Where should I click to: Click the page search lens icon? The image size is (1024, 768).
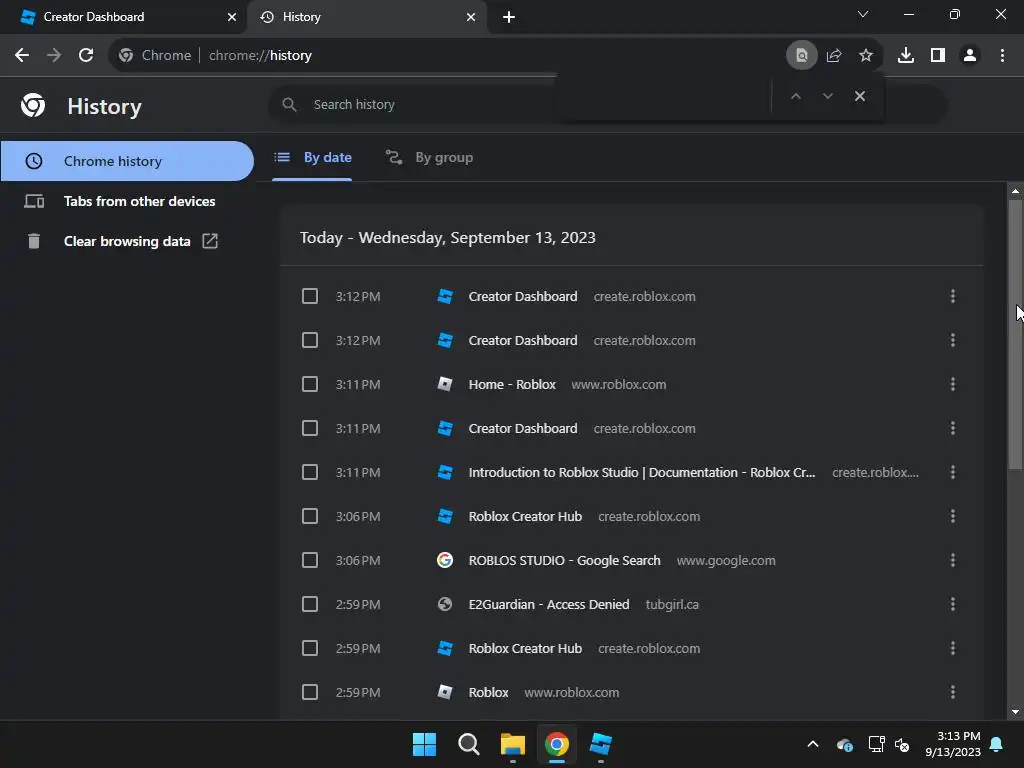[801, 56]
